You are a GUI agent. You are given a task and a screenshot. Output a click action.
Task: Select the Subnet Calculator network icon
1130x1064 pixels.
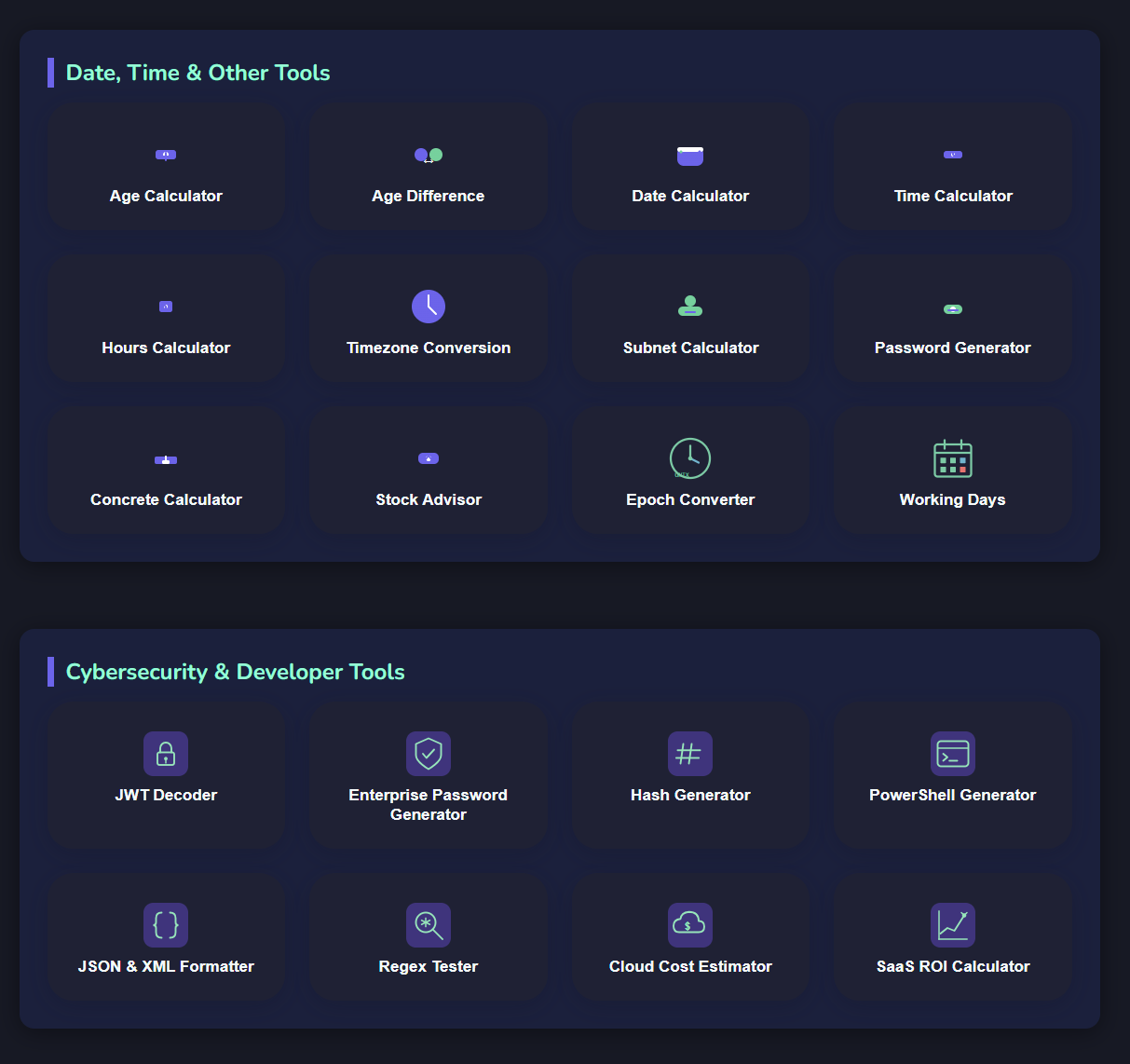pyautogui.click(x=689, y=306)
